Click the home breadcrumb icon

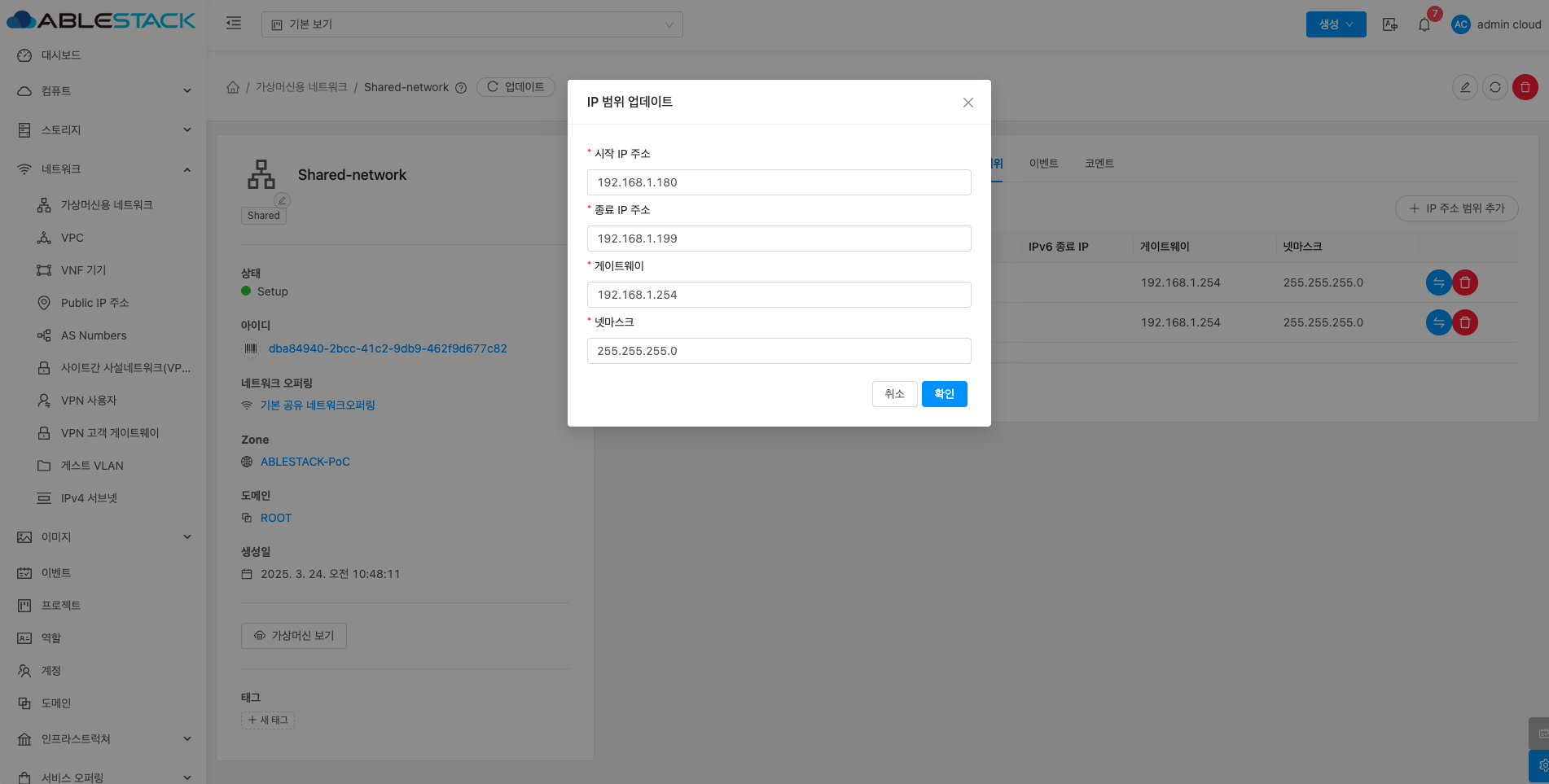[x=233, y=87]
